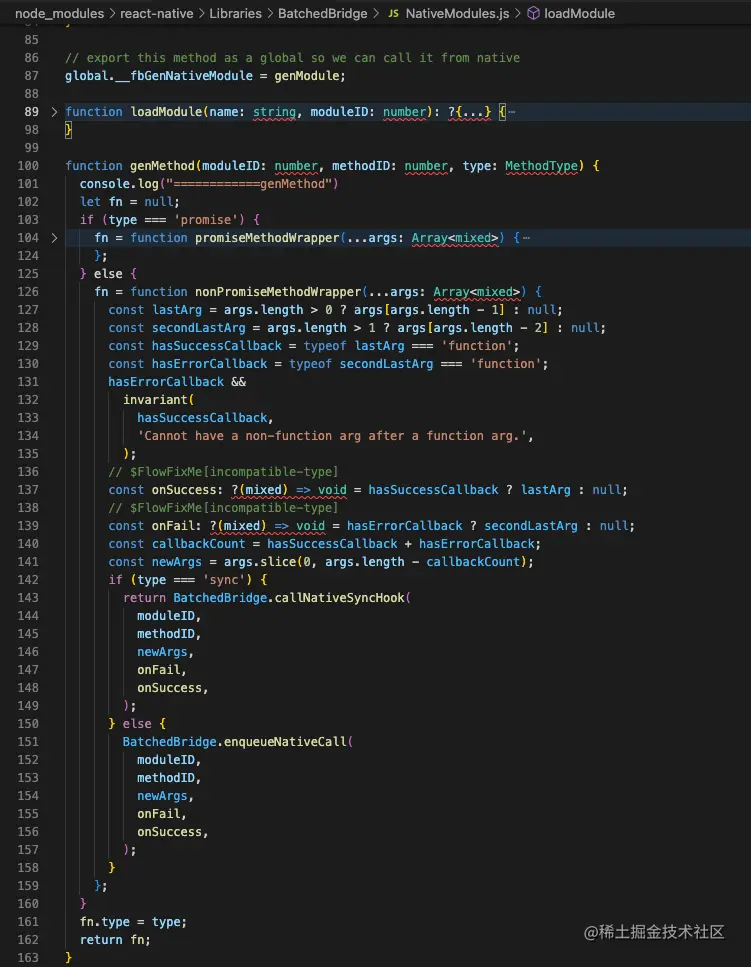Screen dimensions: 751x967
Task: Click the newArgs argument on line 146
Action: 162,652
